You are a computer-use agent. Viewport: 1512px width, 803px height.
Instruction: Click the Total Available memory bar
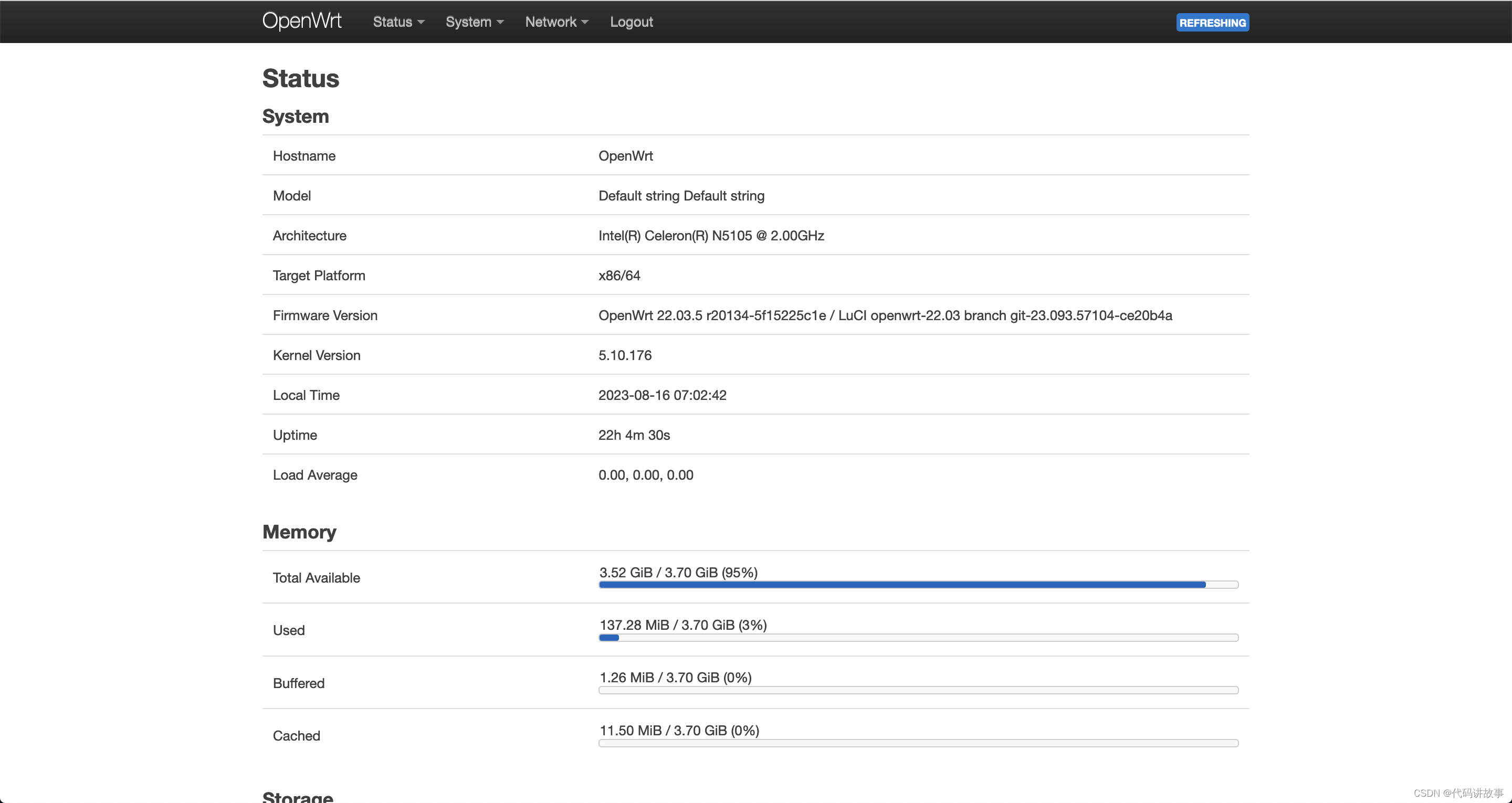tap(918, 585)
